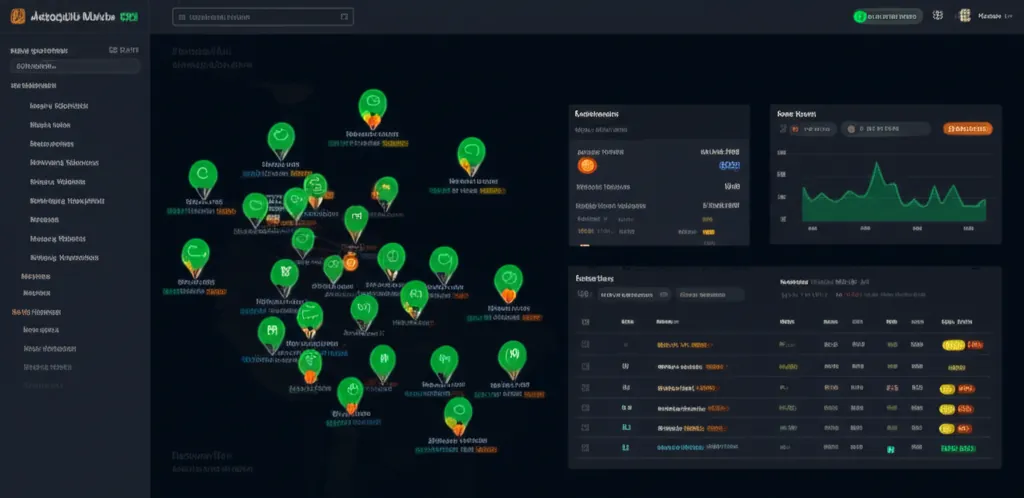Open the grid apps icon in the header
The image size is (1024, 498).
[938, 16]
